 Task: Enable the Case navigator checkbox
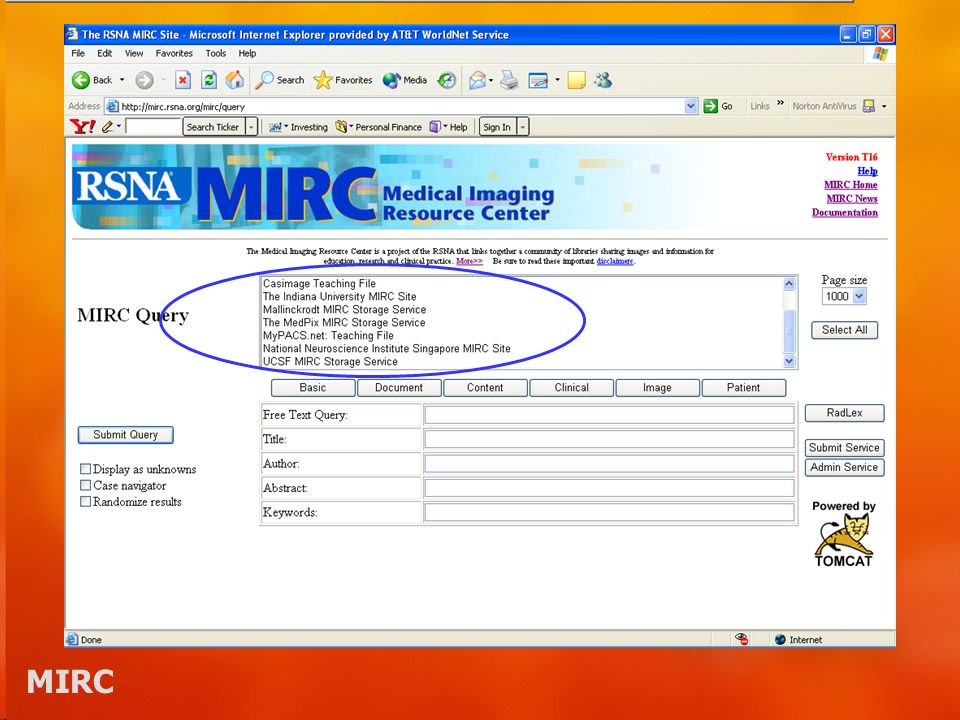click(86, 486)
